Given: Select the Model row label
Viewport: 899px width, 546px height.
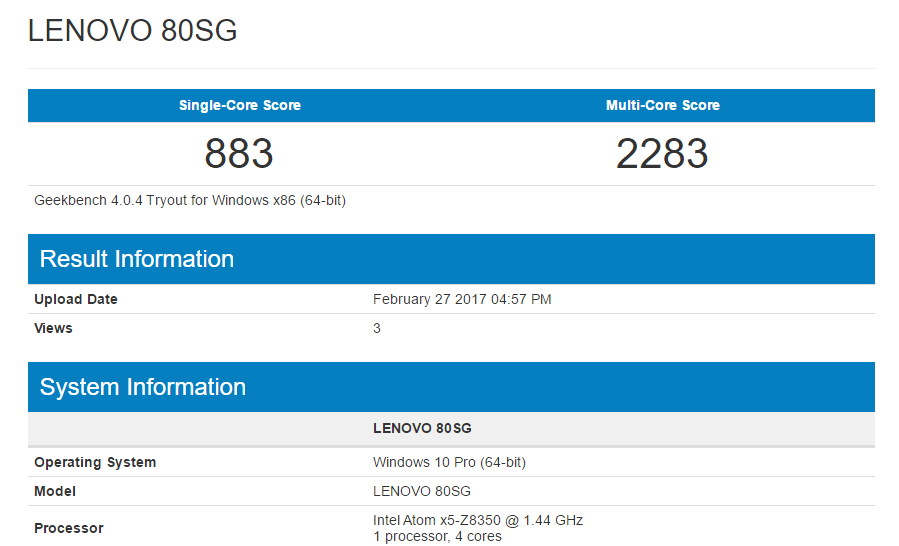Looking at the screenshot, I should (55, 491).
